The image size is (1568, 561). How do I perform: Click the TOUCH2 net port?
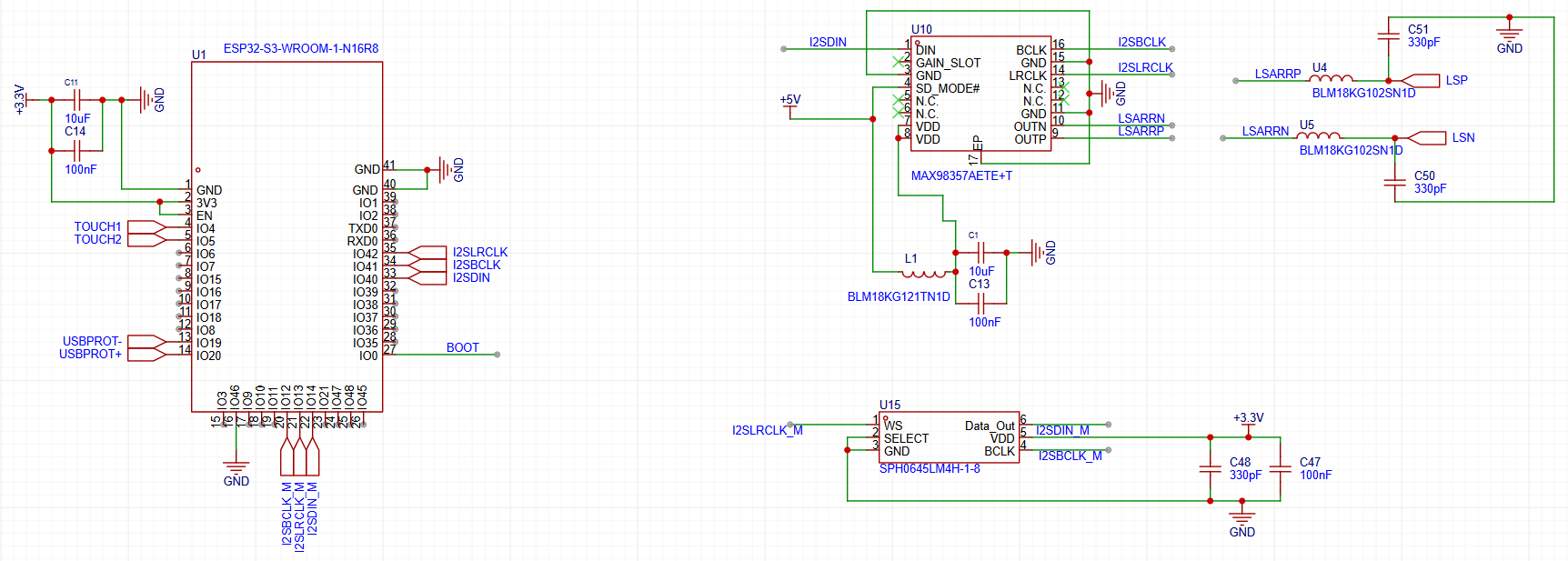pyautogui.click(x=147, y=239)
